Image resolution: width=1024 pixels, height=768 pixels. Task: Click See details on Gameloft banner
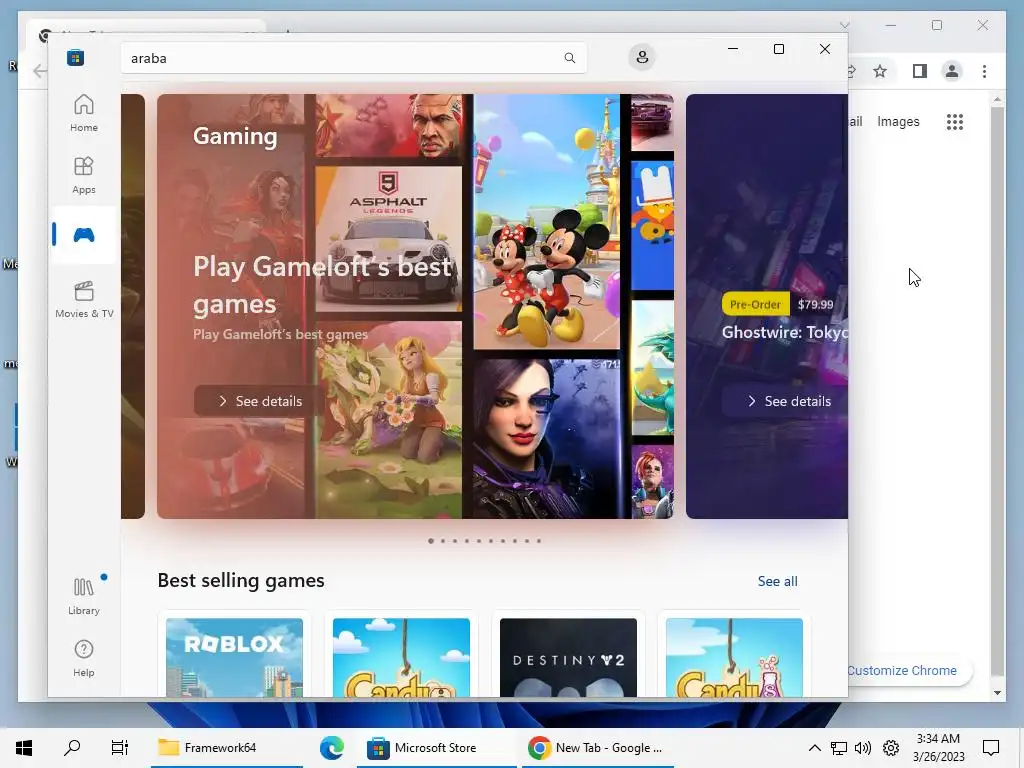click(260, 401)
